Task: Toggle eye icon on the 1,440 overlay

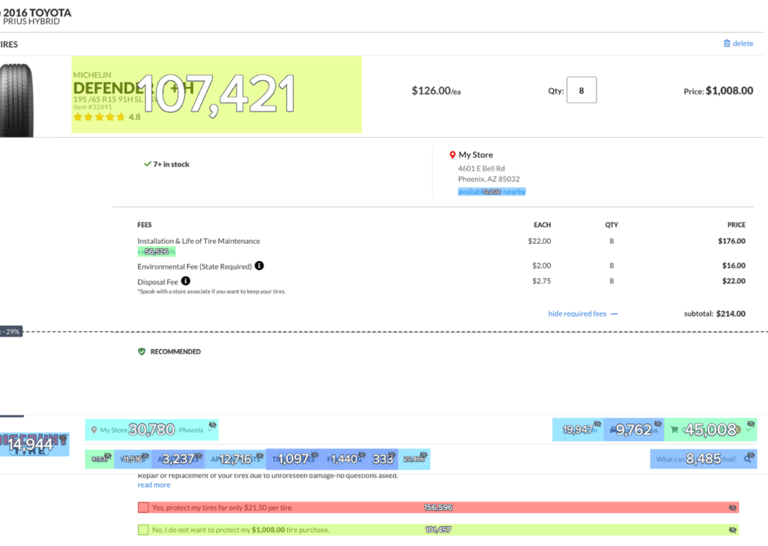Action: [361, 455]
